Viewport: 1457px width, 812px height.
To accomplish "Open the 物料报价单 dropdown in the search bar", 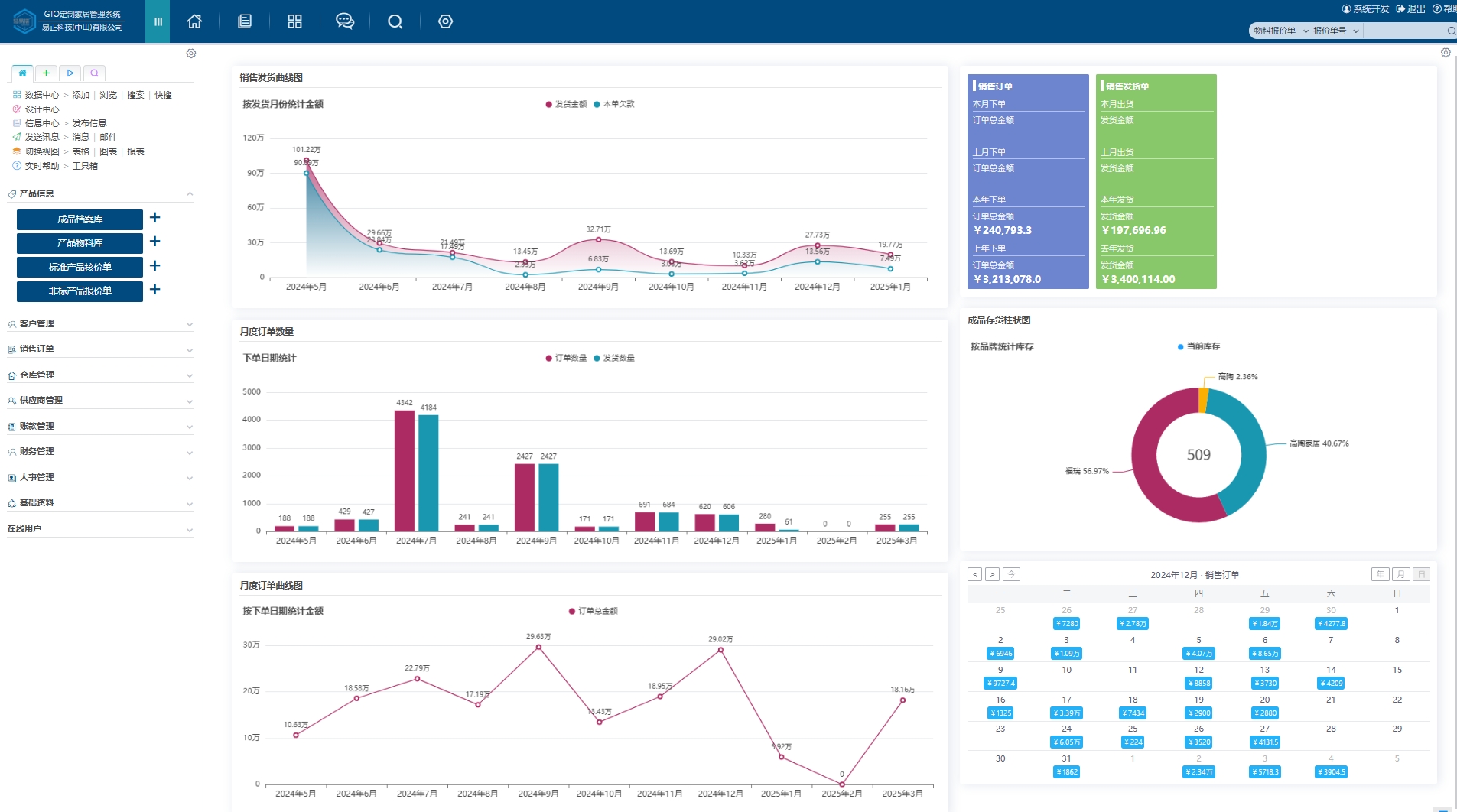I will [1280, 31].
